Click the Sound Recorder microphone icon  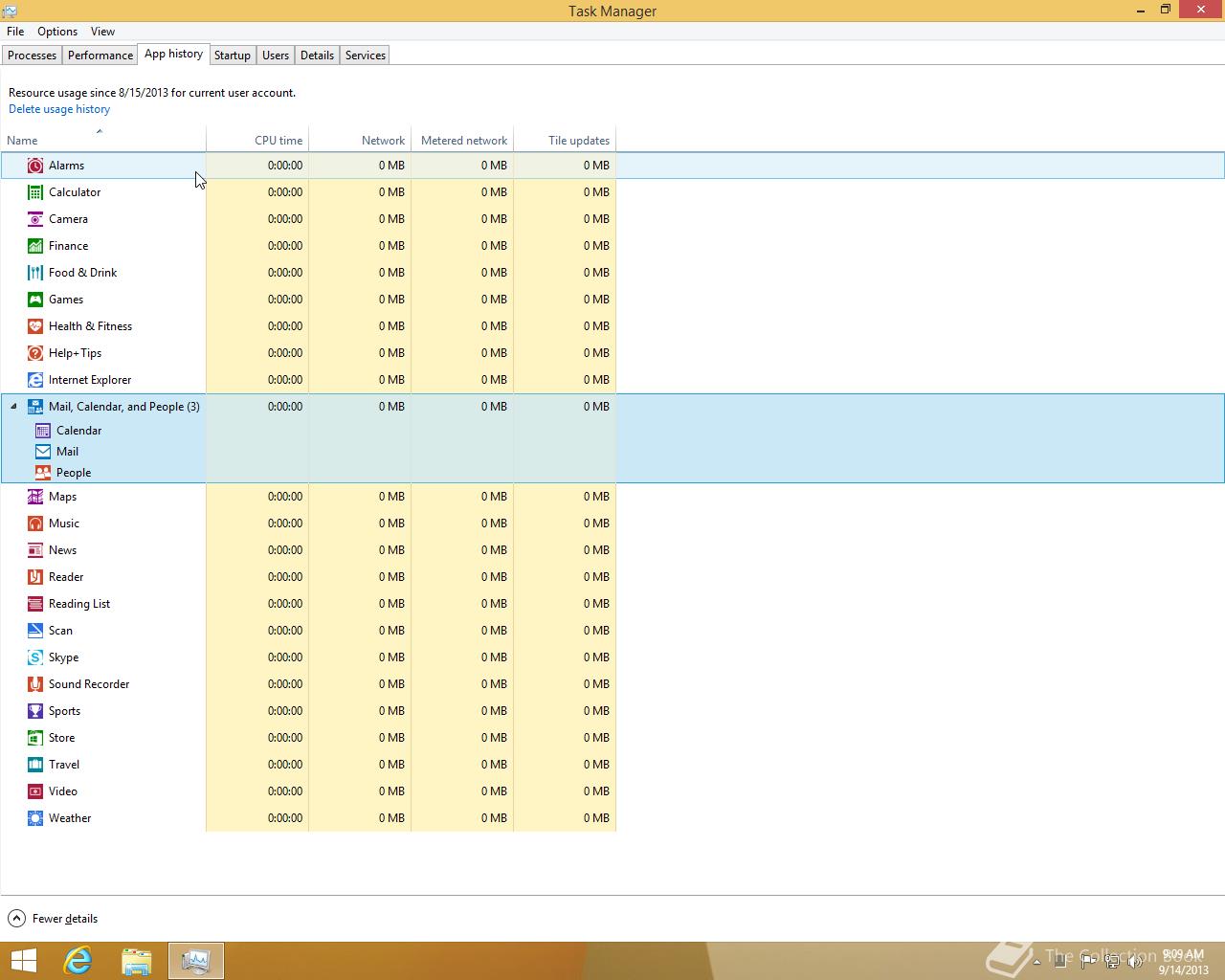[35, 684]
